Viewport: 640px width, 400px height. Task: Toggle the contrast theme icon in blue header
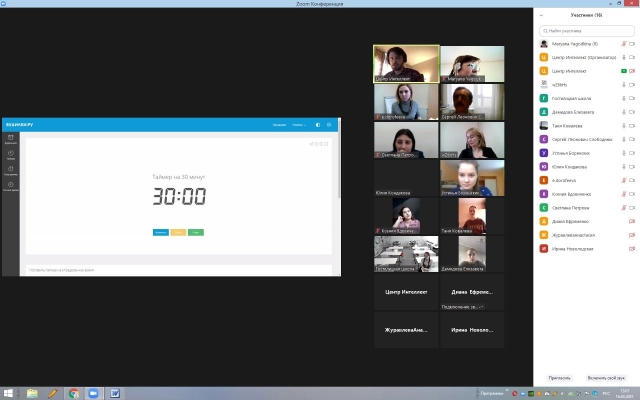tap(318, 125)
